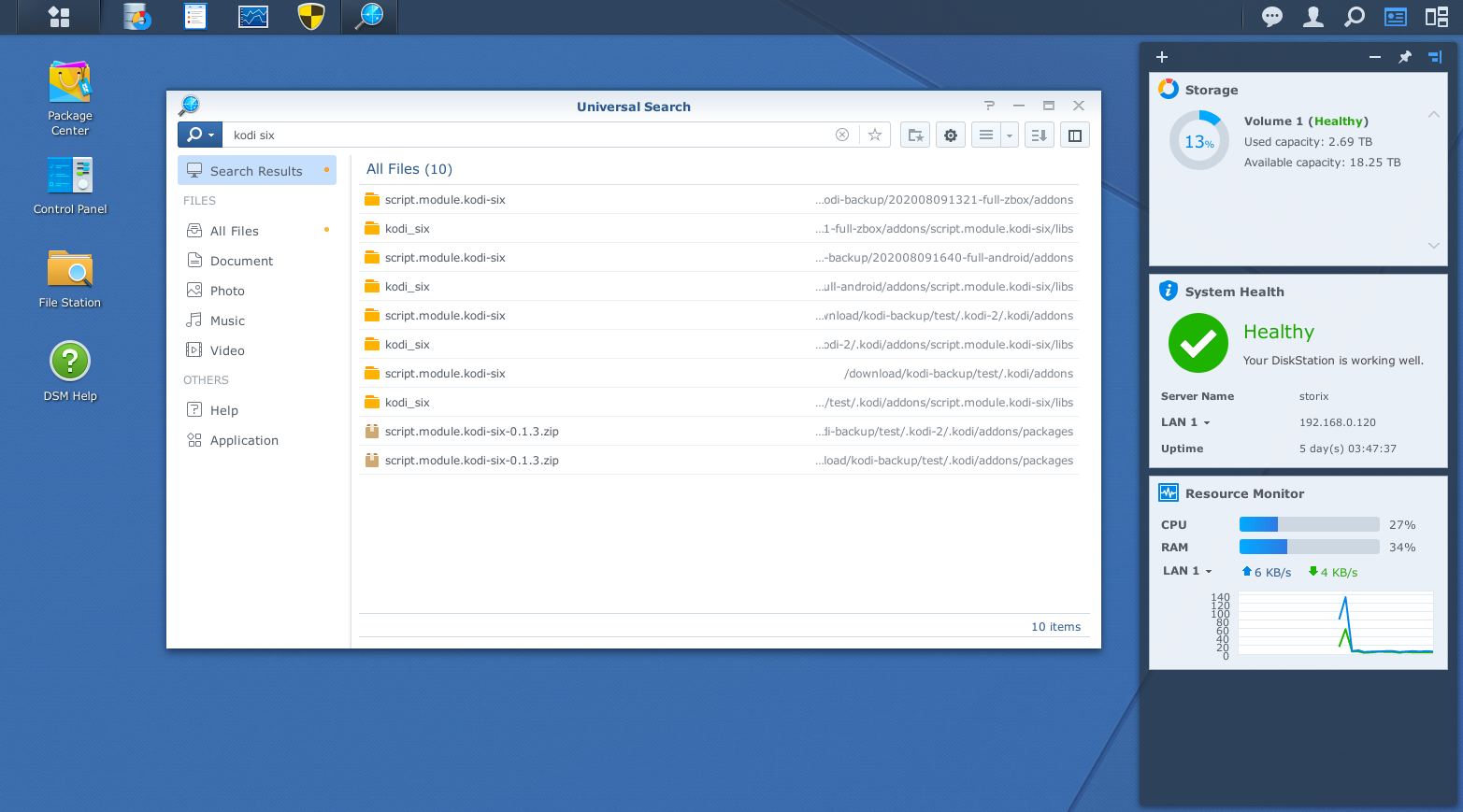Click the CPU usage bar
The image size is (1463, 812).
(1309, 524)
